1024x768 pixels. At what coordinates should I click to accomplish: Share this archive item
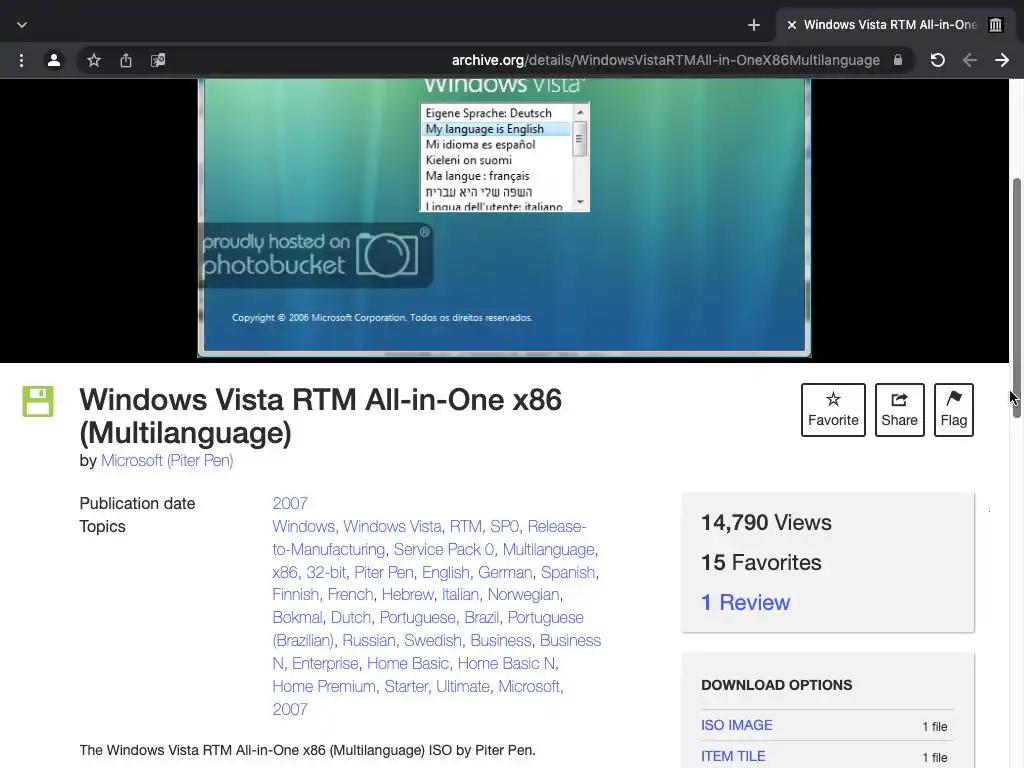click(x=899, y=409)
